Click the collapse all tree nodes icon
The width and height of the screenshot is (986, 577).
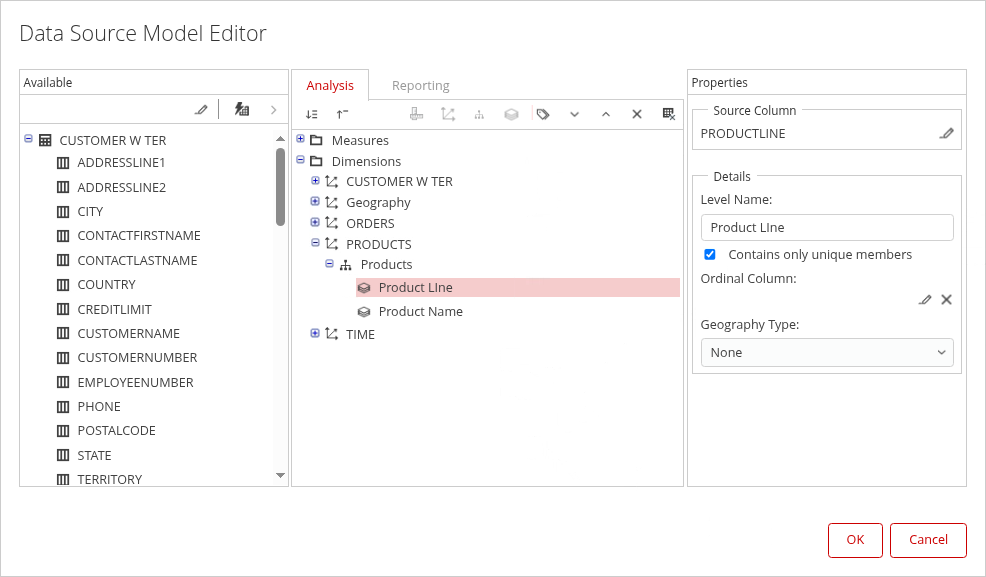[342, 114]
